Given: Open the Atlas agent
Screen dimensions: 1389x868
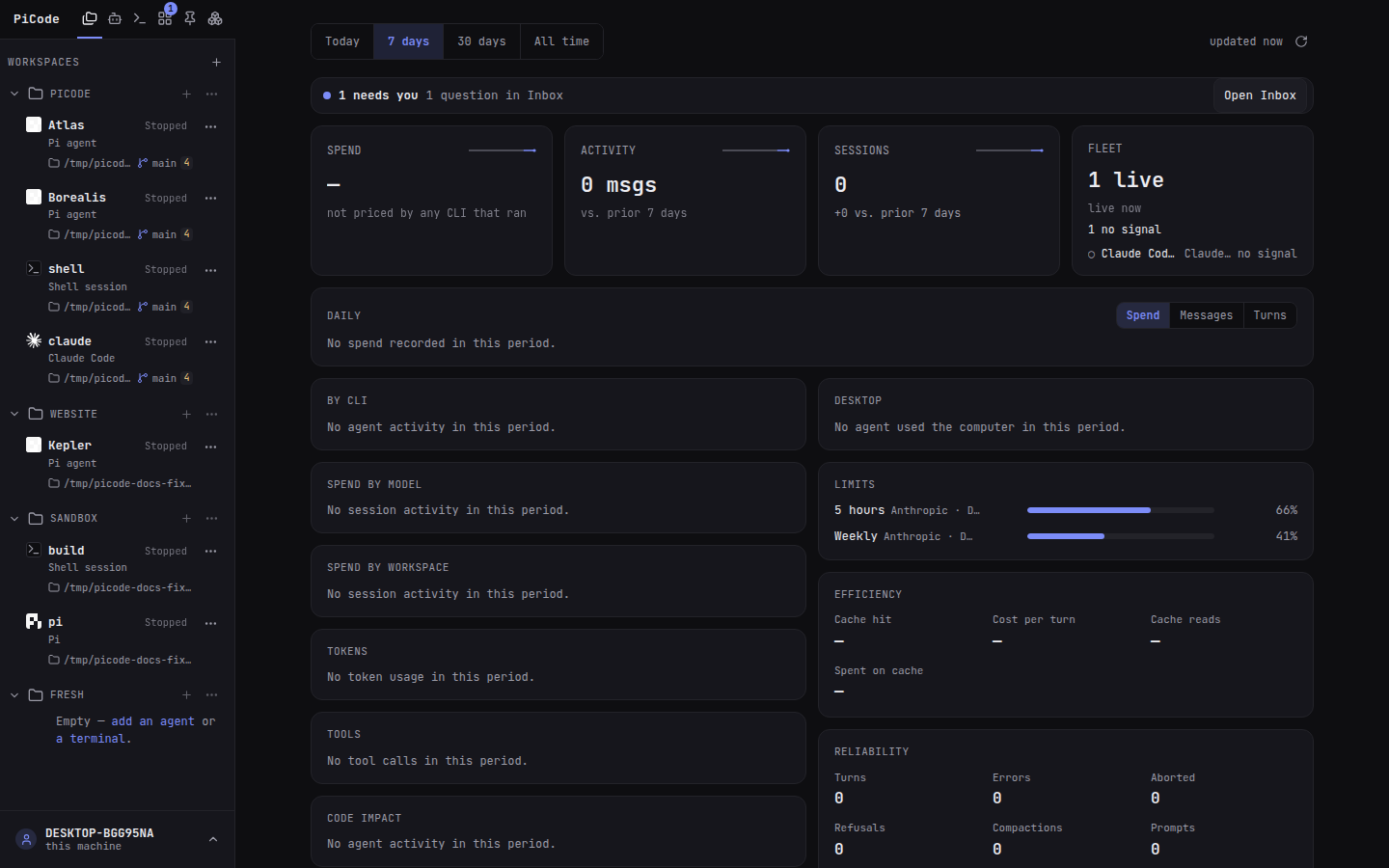Looking at the screenshot, I should (118, 144).
